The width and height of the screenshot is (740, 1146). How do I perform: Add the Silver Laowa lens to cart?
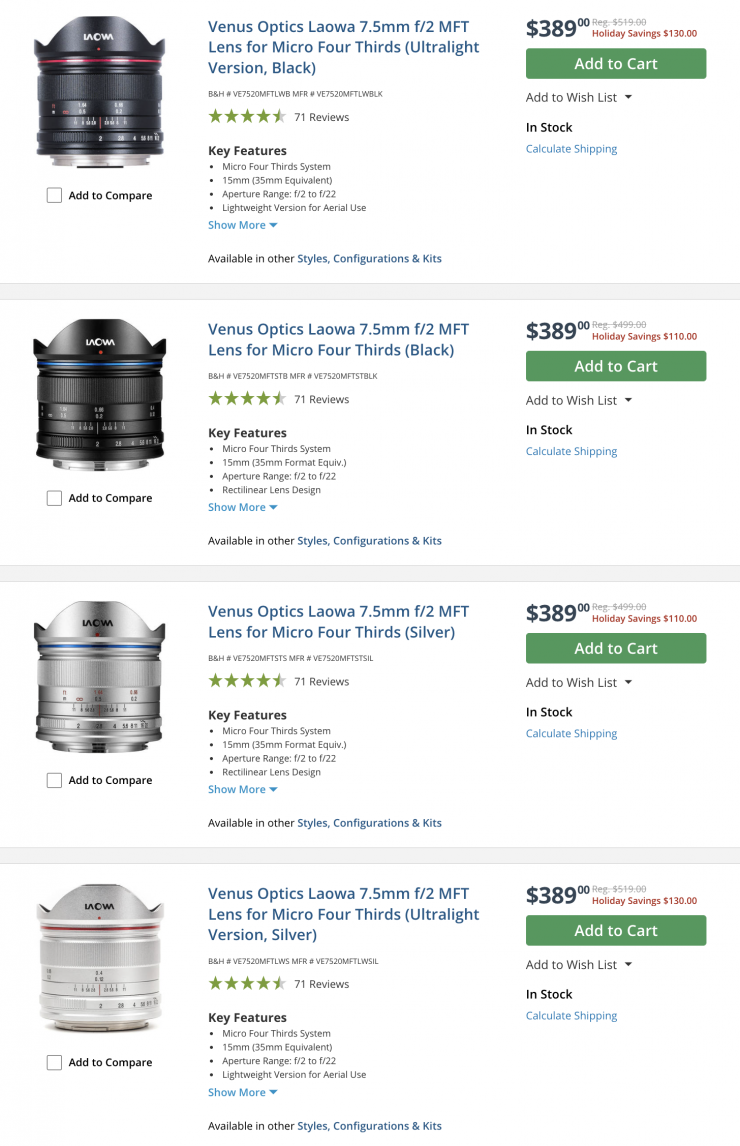pyautogui.click(x=615, y=648)
